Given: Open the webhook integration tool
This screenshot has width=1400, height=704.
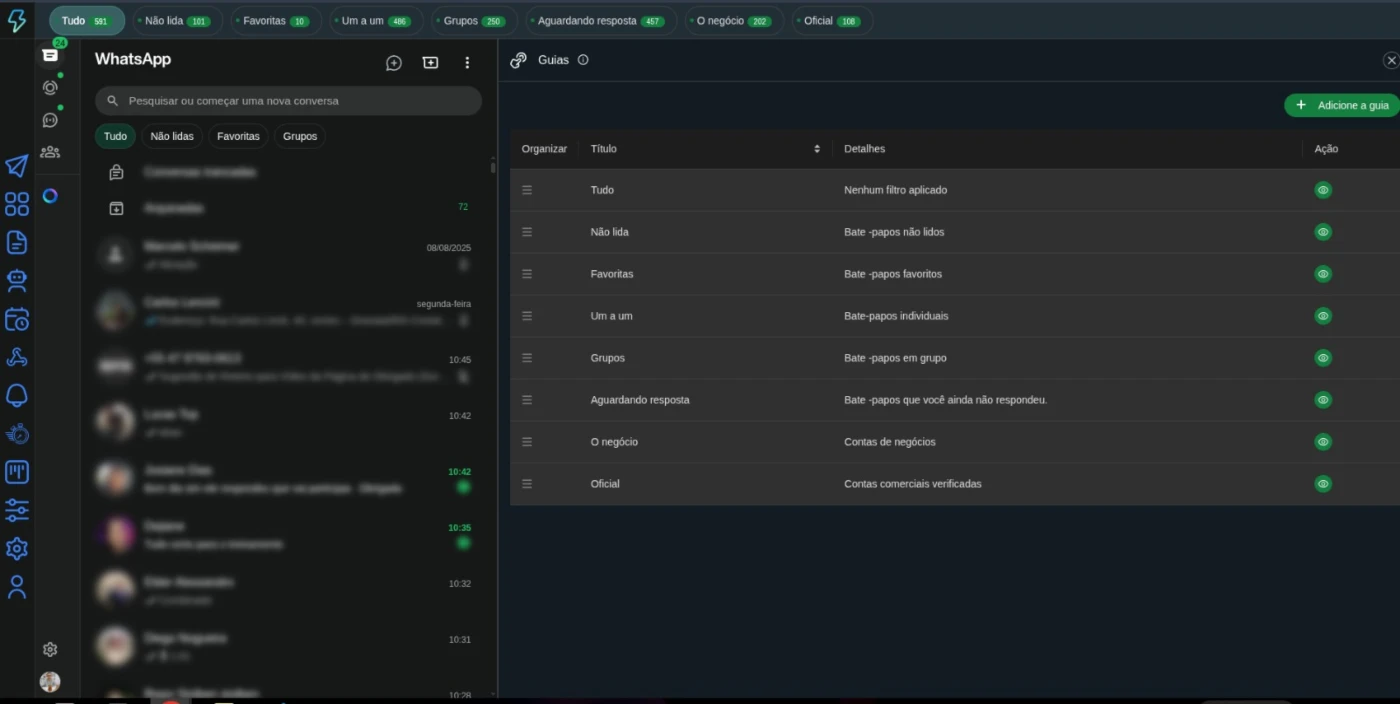Looking at the screenshot, I should [17, 357].
